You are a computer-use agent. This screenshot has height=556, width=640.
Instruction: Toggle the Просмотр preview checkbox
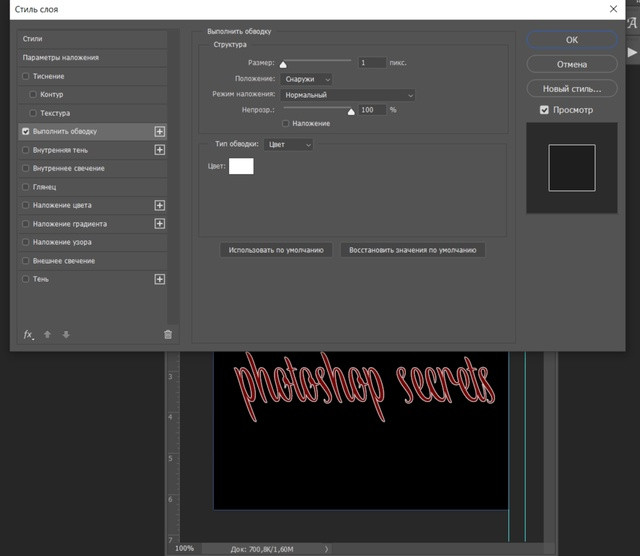(x=544, y=110)
